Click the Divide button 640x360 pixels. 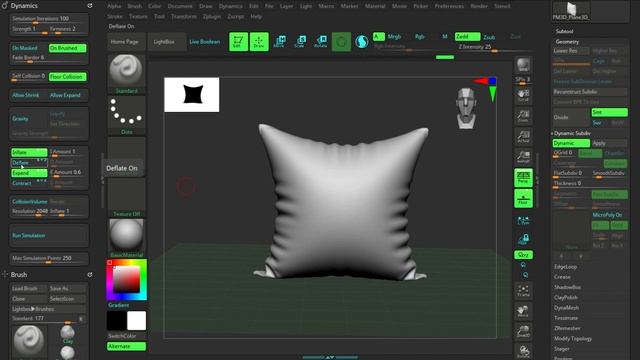pyautogui.click(x=571, y=117)
